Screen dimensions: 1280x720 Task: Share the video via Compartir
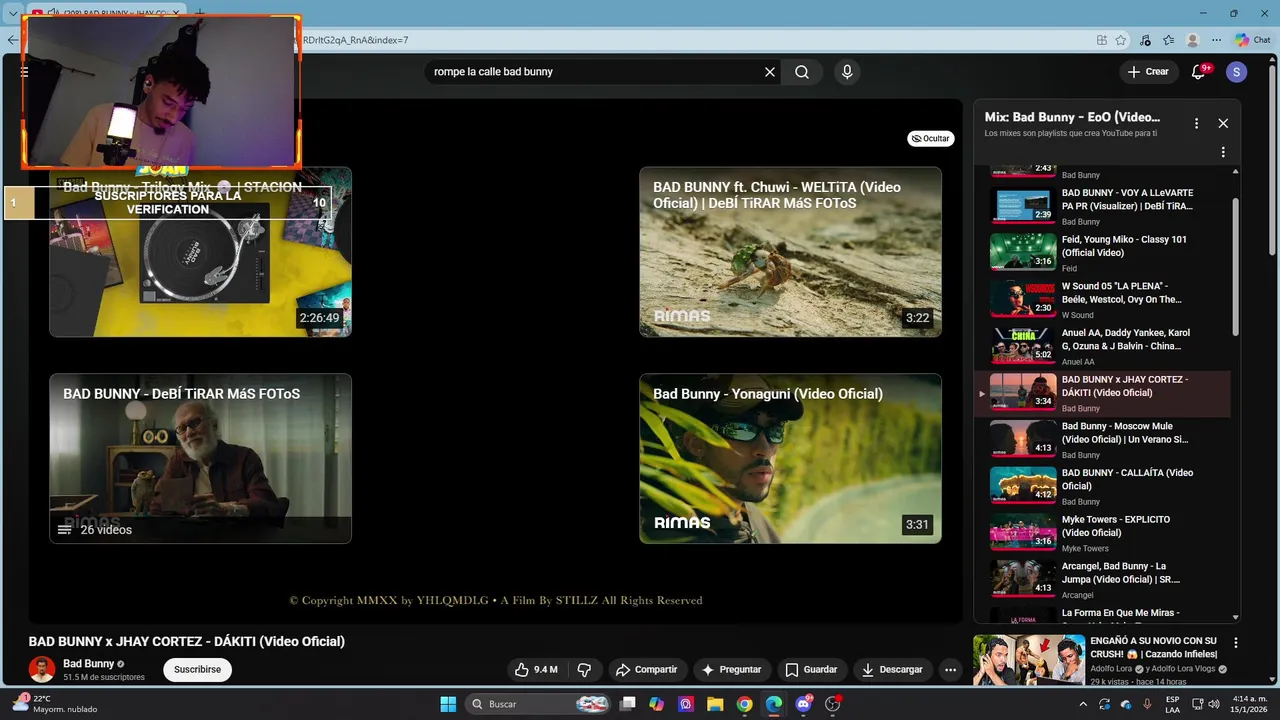646,670
